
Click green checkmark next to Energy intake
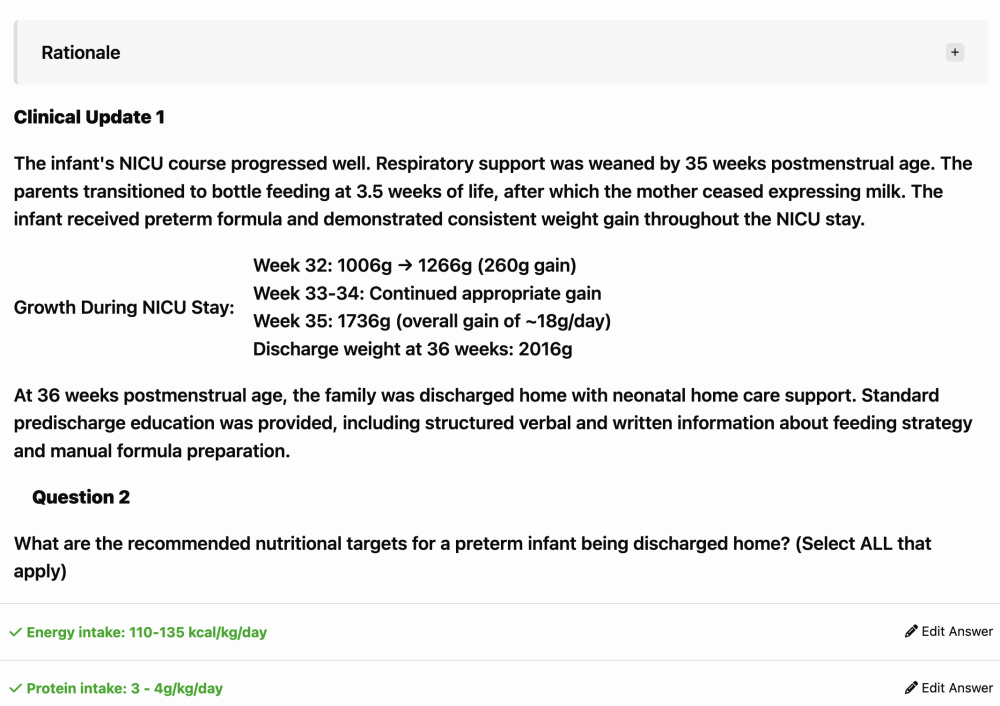15,632
